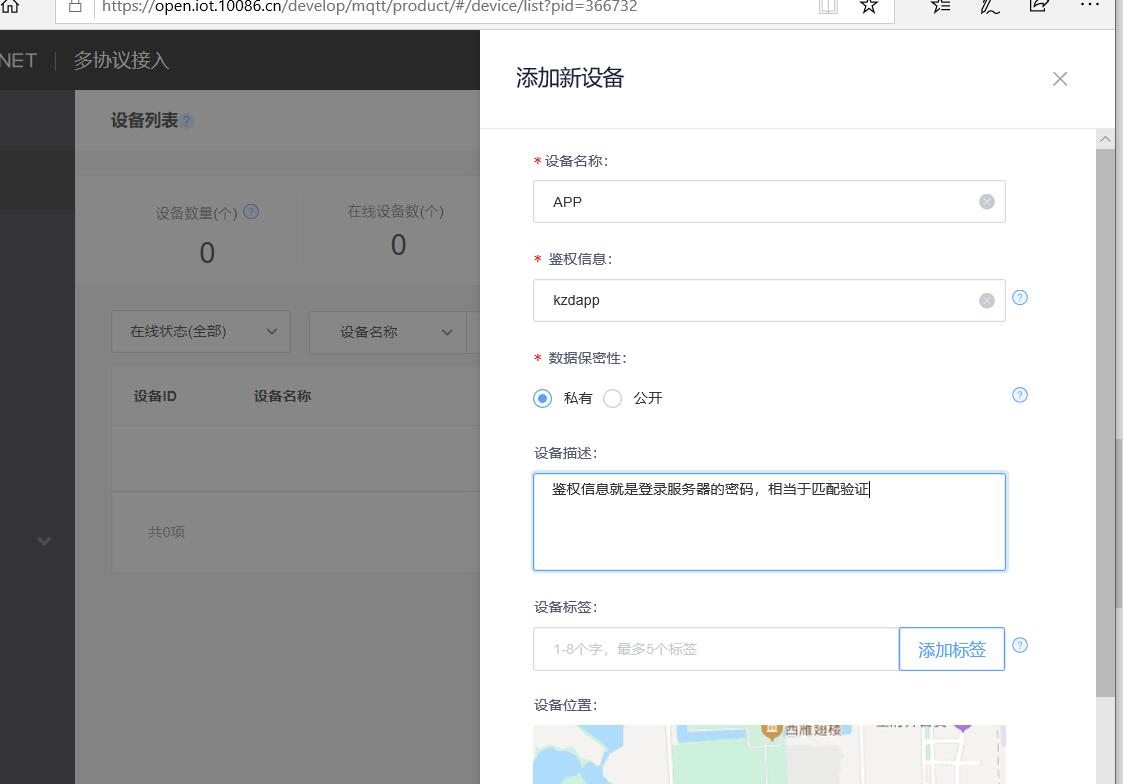Add current page to browser favorites star
Viewport: 1123px width, 784px height.
(x=867, y=8)
